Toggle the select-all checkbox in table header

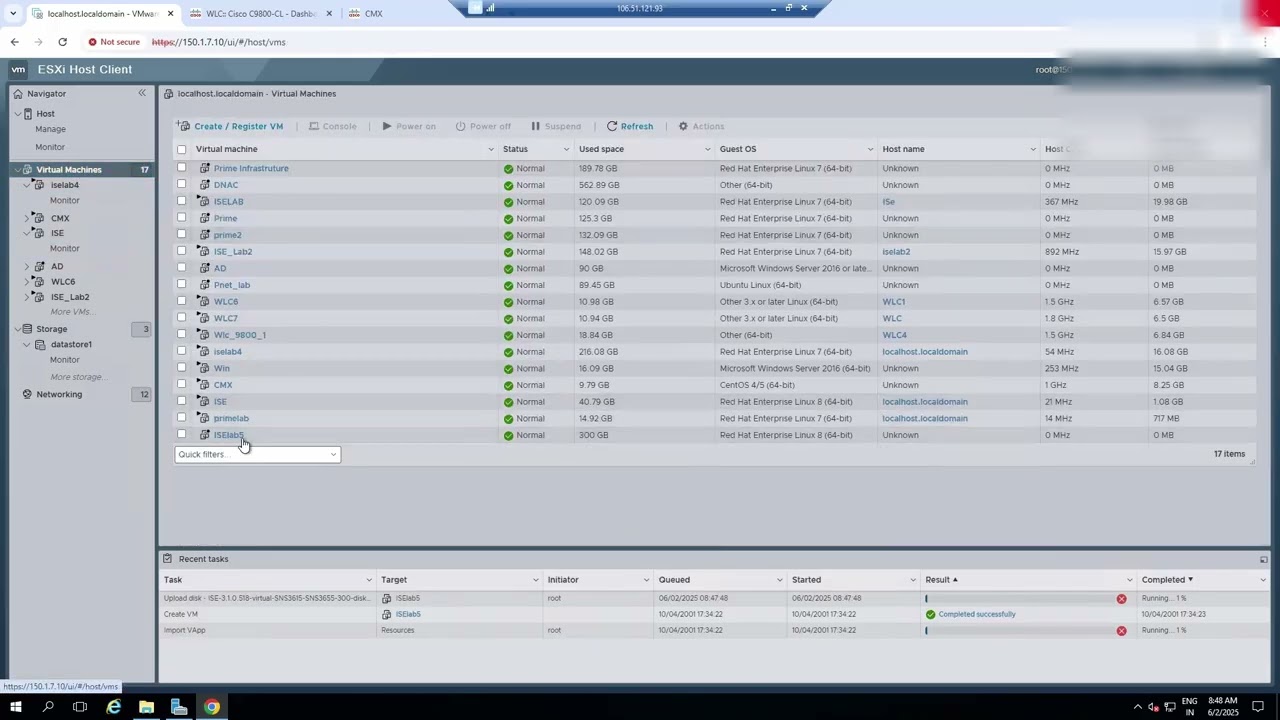pos(181,149)
